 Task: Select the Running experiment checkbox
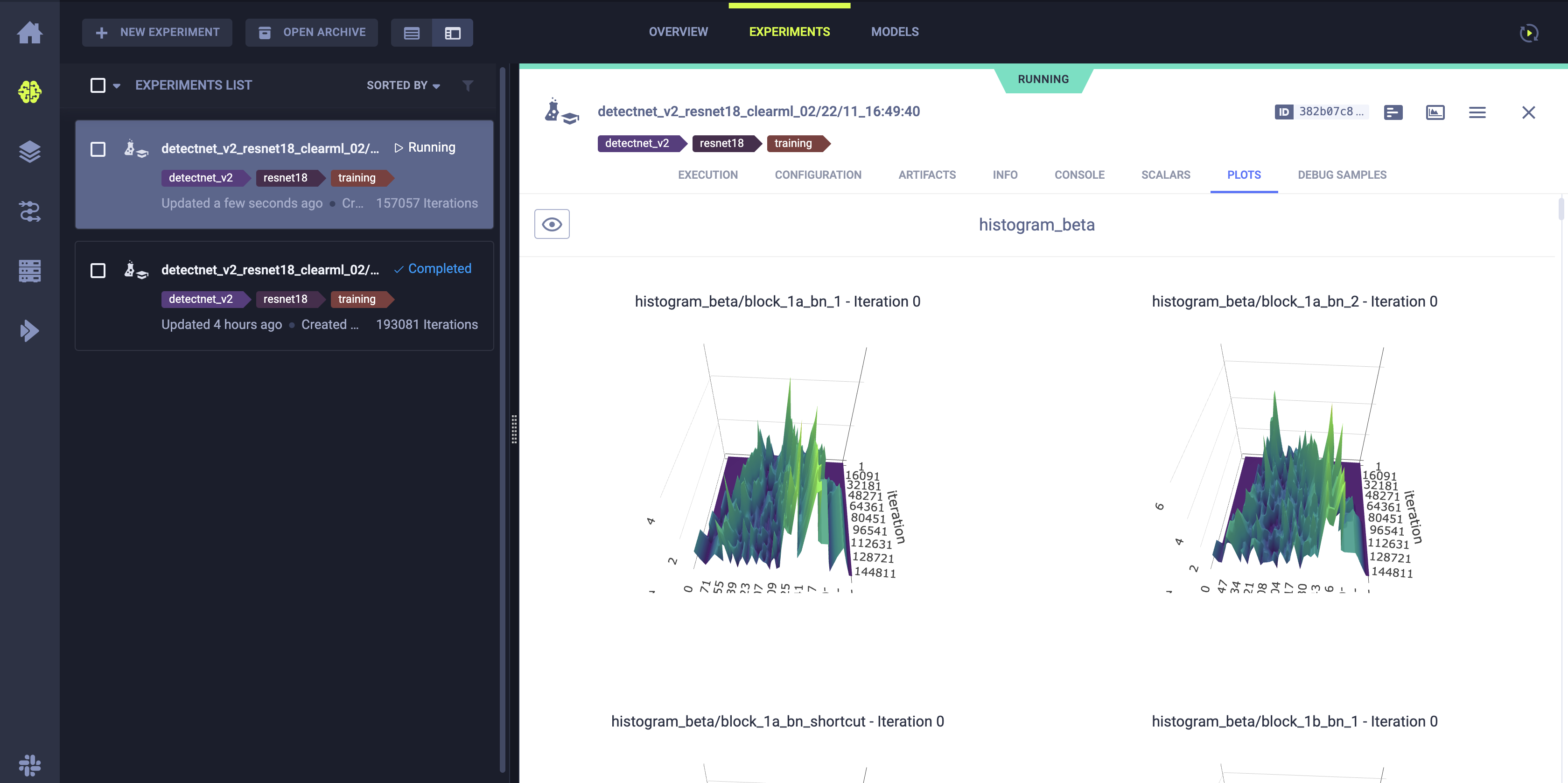98,149
